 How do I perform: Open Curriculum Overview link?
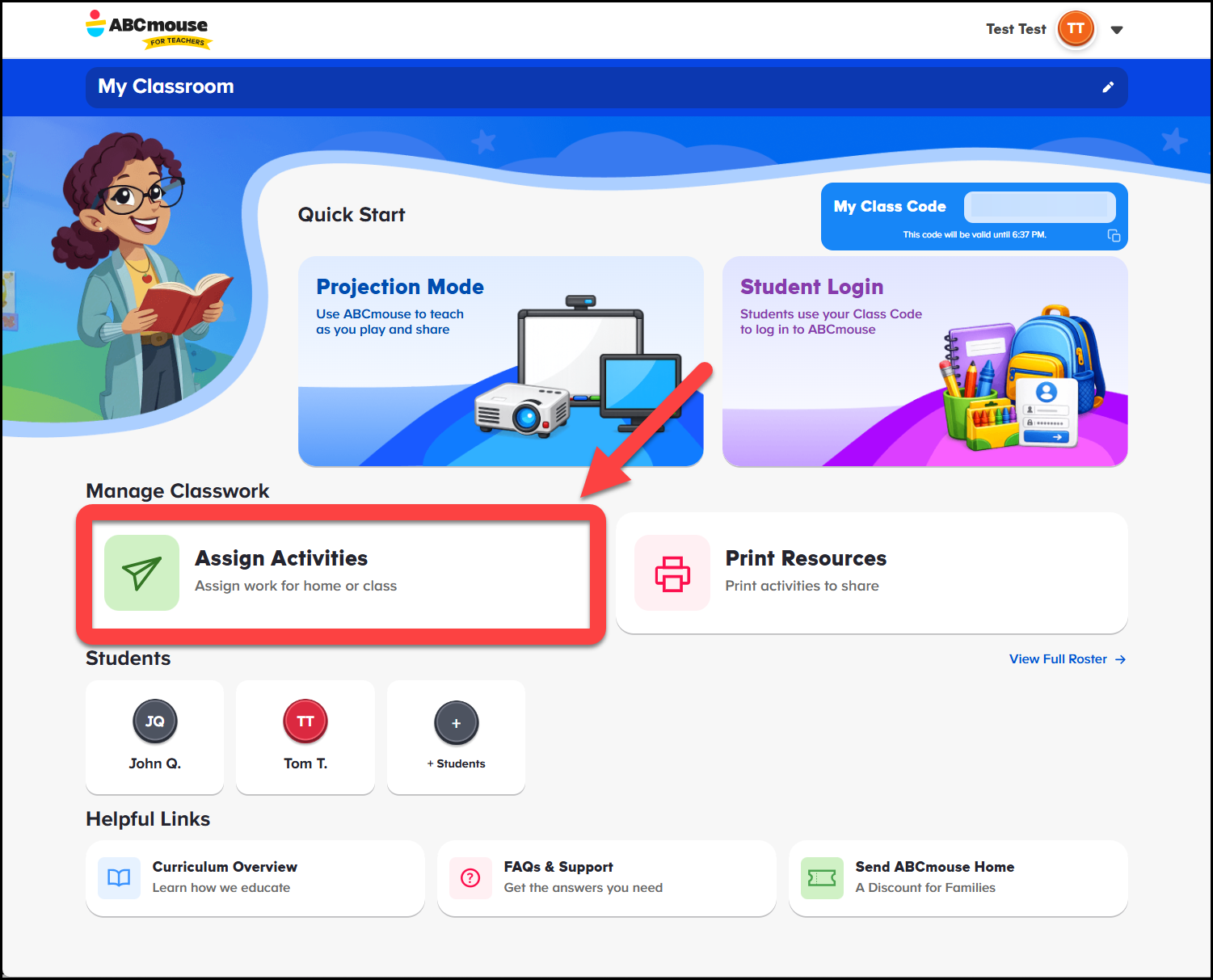[225, 867]
